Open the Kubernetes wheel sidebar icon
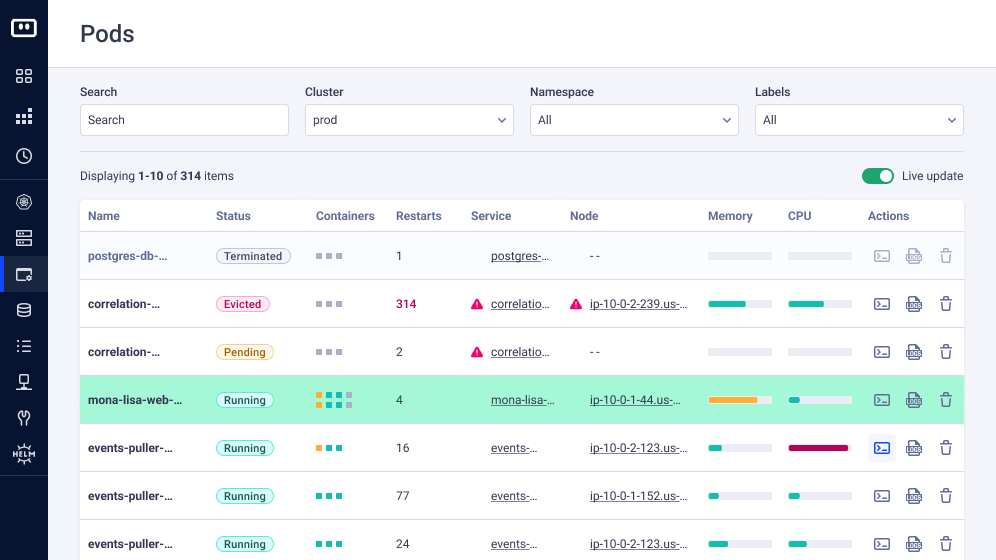The width and height of the screenshot is (996, 560). click(24, 202)
